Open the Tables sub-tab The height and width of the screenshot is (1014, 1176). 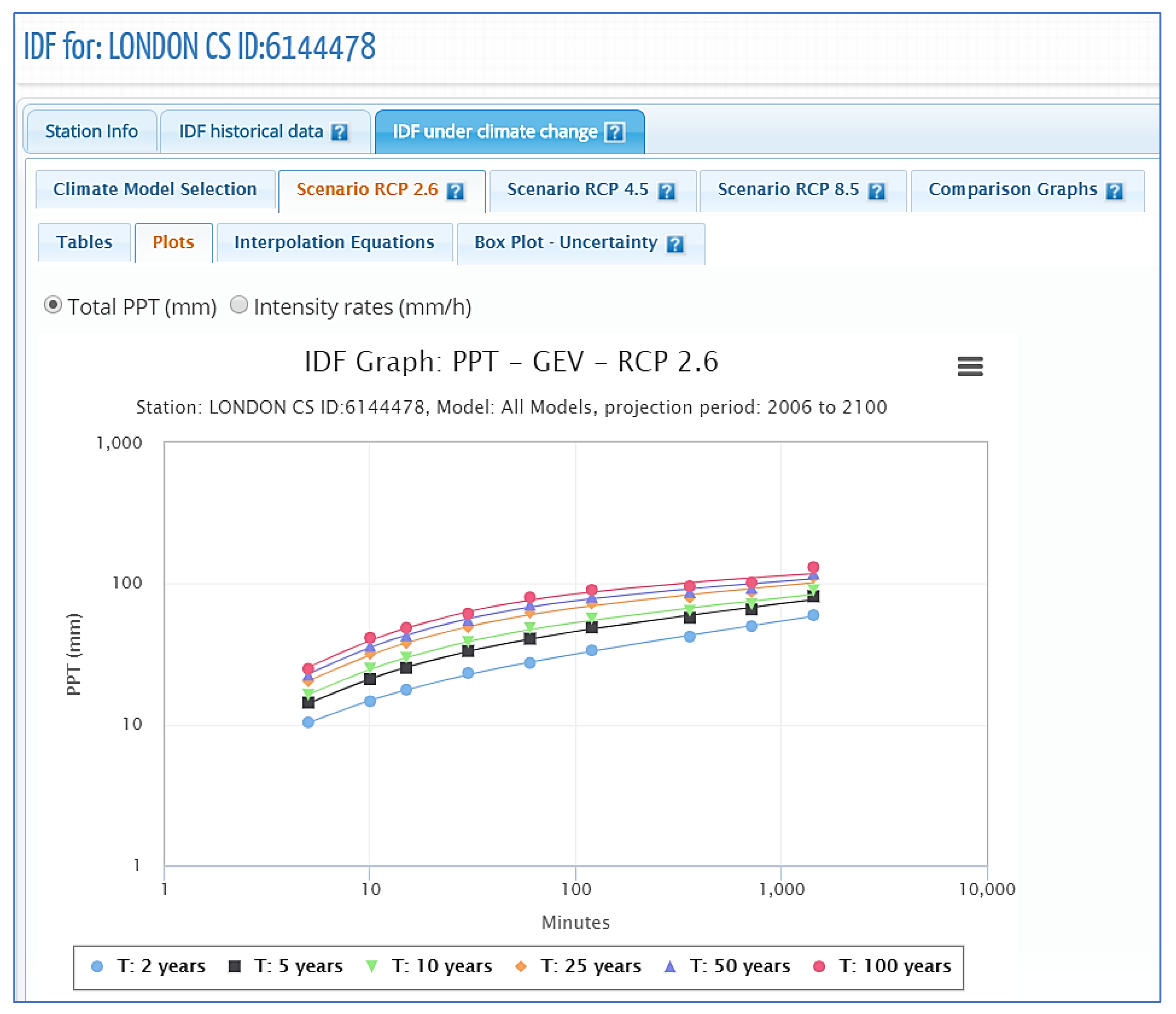point(84,242)
